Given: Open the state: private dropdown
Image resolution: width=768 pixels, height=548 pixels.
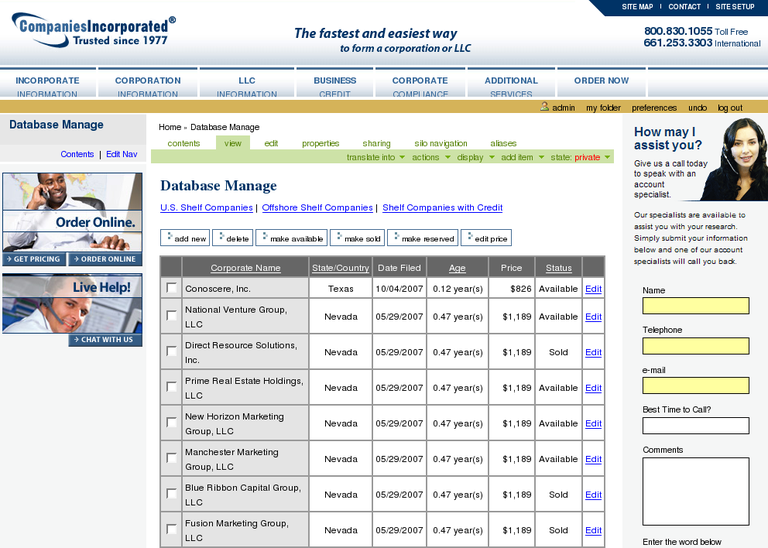Looking at the screenshot, I should pos(580,157).
